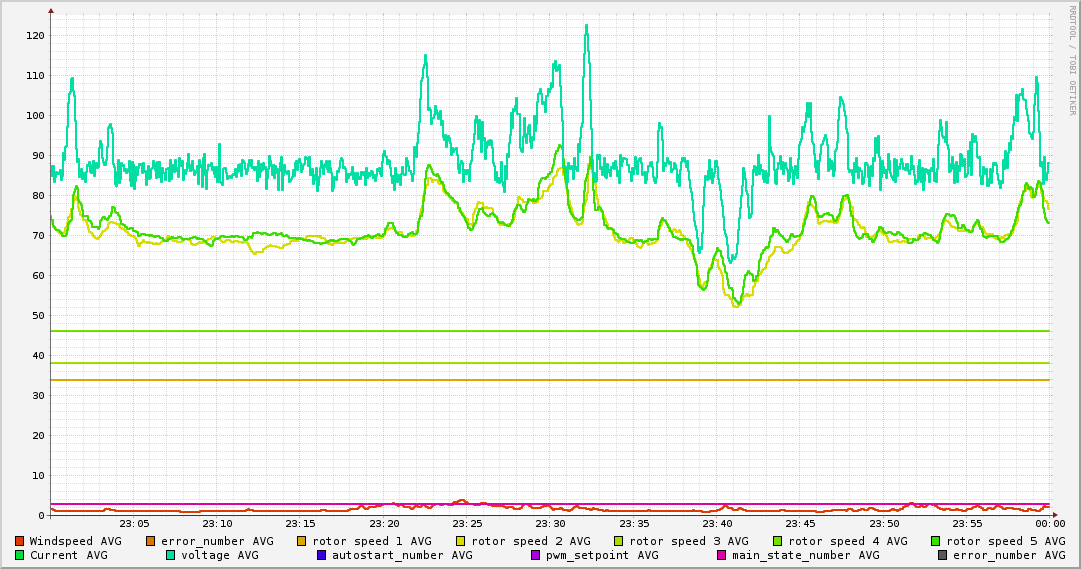Screen dimensions: 1081x569
Task: Click the 80 value on the vertical axis
Action: pos(38,196)
